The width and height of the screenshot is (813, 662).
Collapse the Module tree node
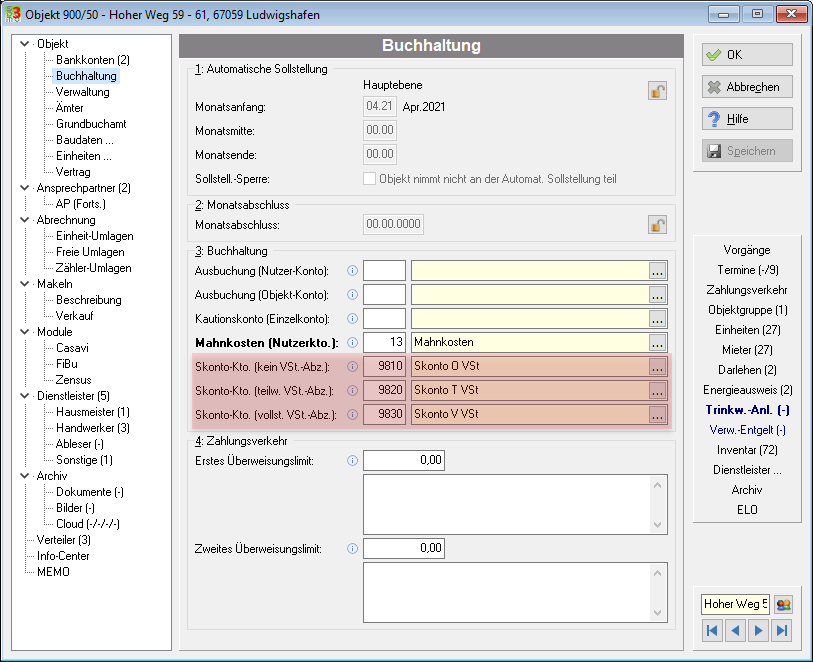click(x=24, y=332)
